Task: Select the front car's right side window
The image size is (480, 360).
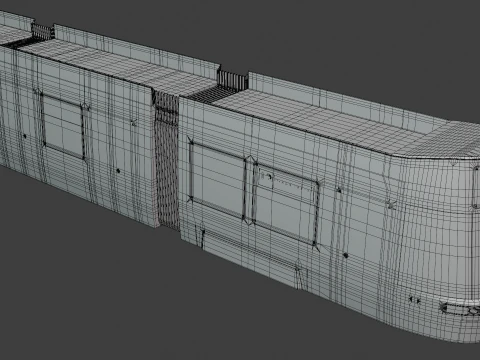Action: [x=286, y=205]
